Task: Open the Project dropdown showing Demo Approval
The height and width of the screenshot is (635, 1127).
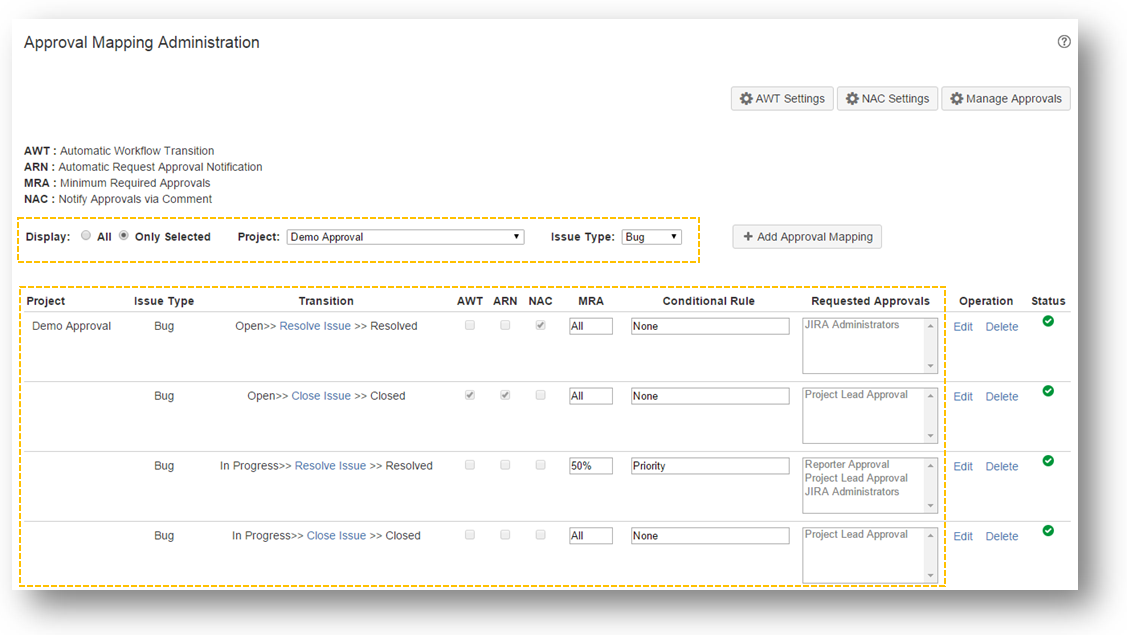Action: (x=405, y=237)
